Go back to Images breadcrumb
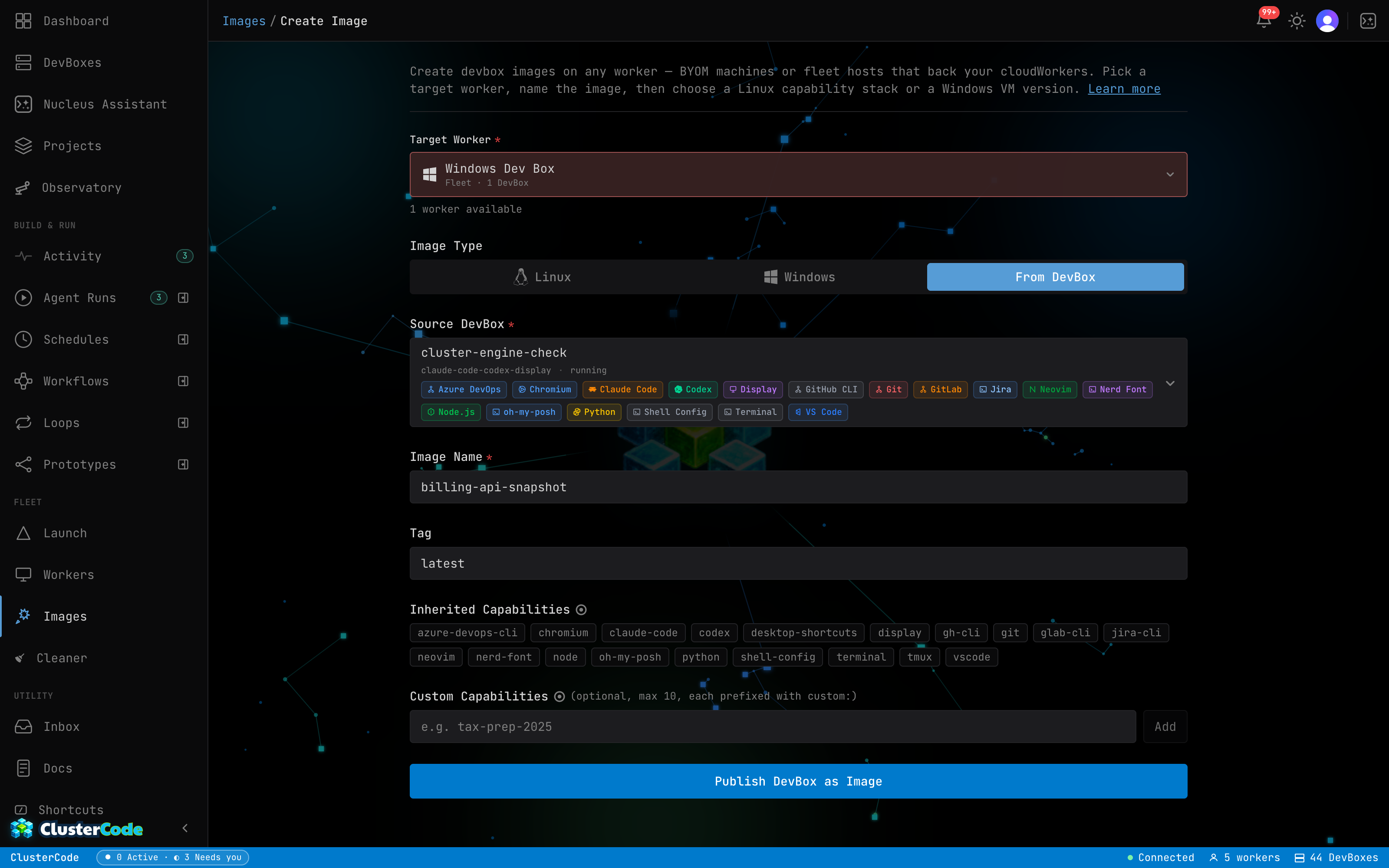The height and width of the screenshot is (868, 1389). 244,21
